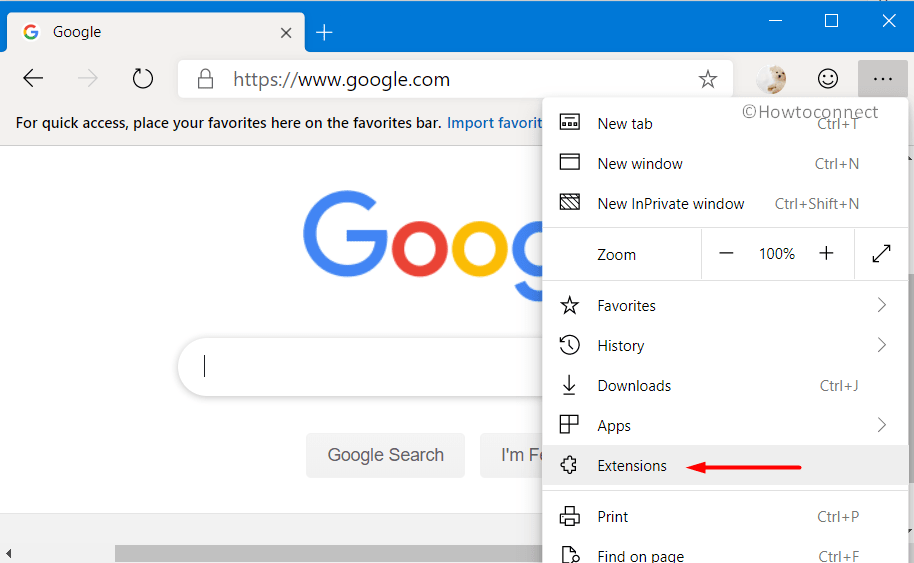Click the Downloads arrow icon
914x563 pixels.
[x=569, y=385]
